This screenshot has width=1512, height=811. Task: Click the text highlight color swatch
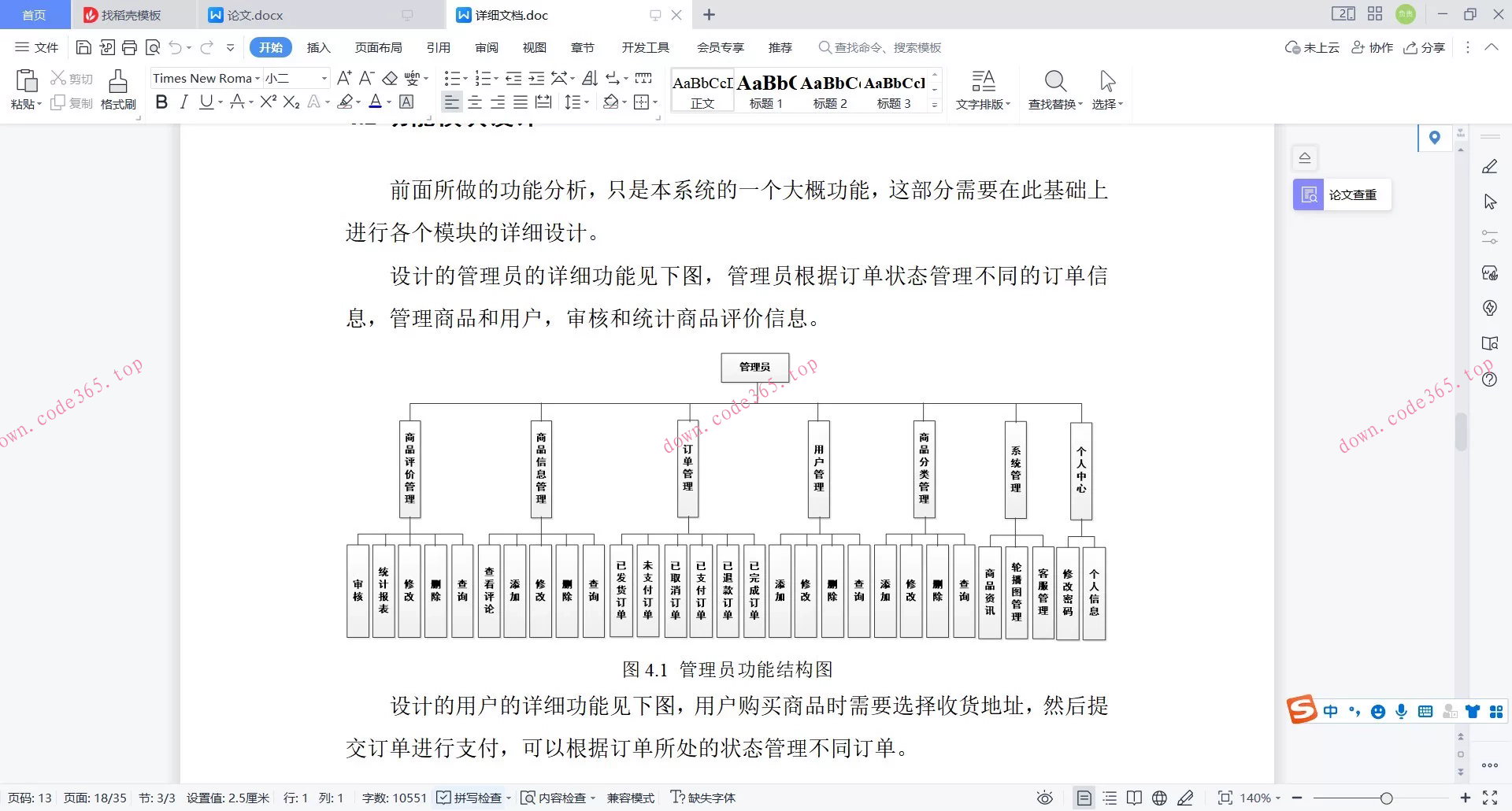(x=345, y=102)
